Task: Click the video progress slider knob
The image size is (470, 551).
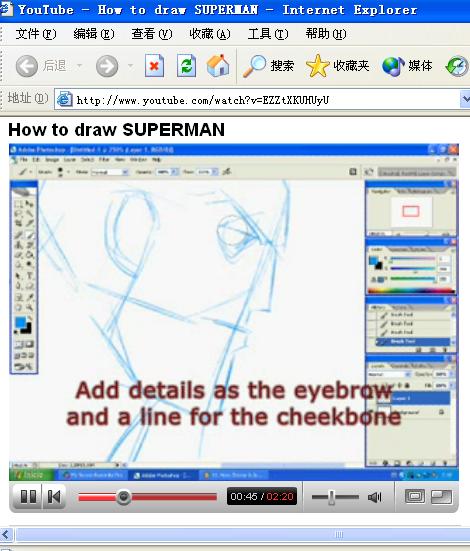Action: (123, 497)
